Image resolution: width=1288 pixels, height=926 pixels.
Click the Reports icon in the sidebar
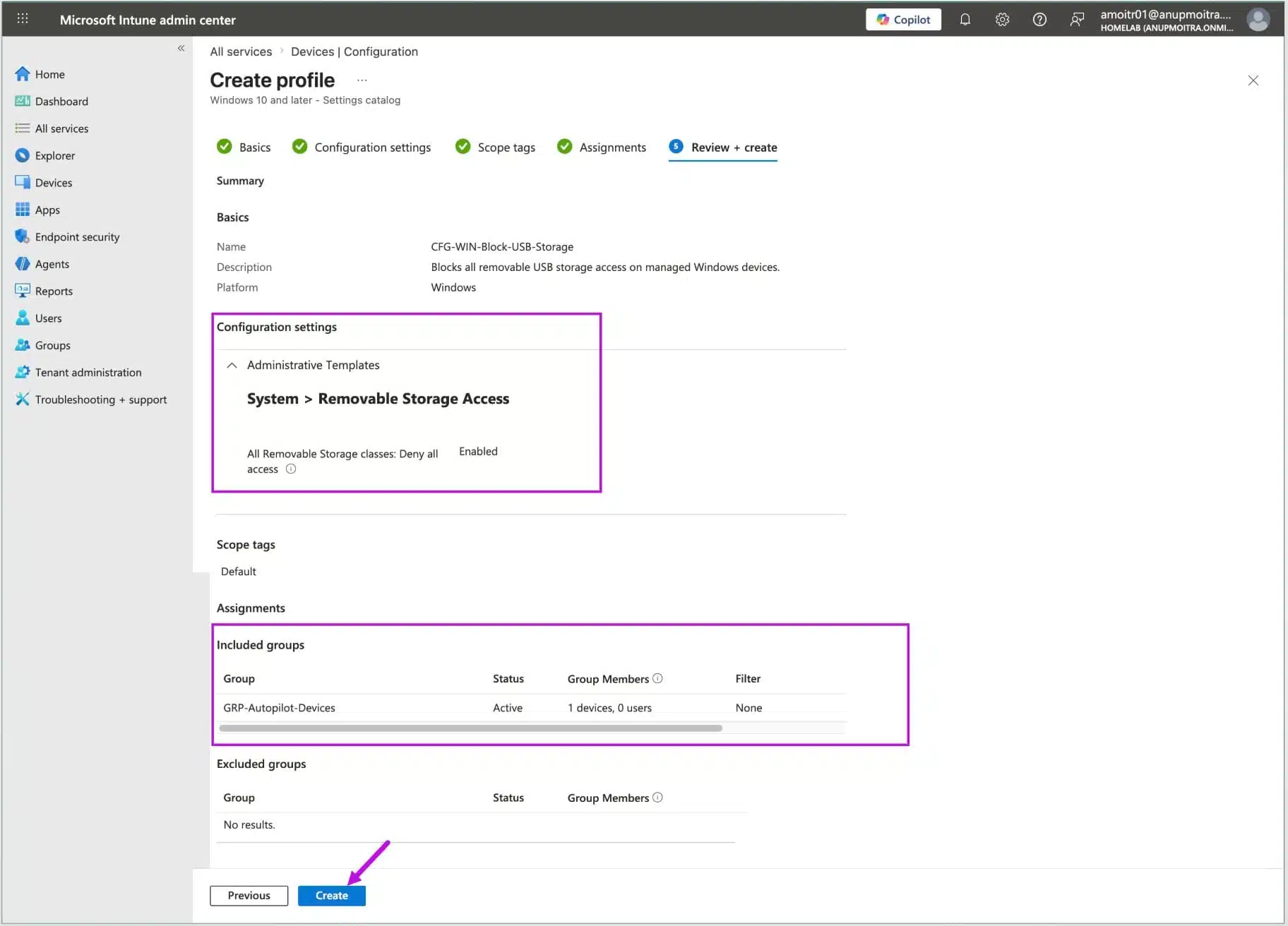23,291
